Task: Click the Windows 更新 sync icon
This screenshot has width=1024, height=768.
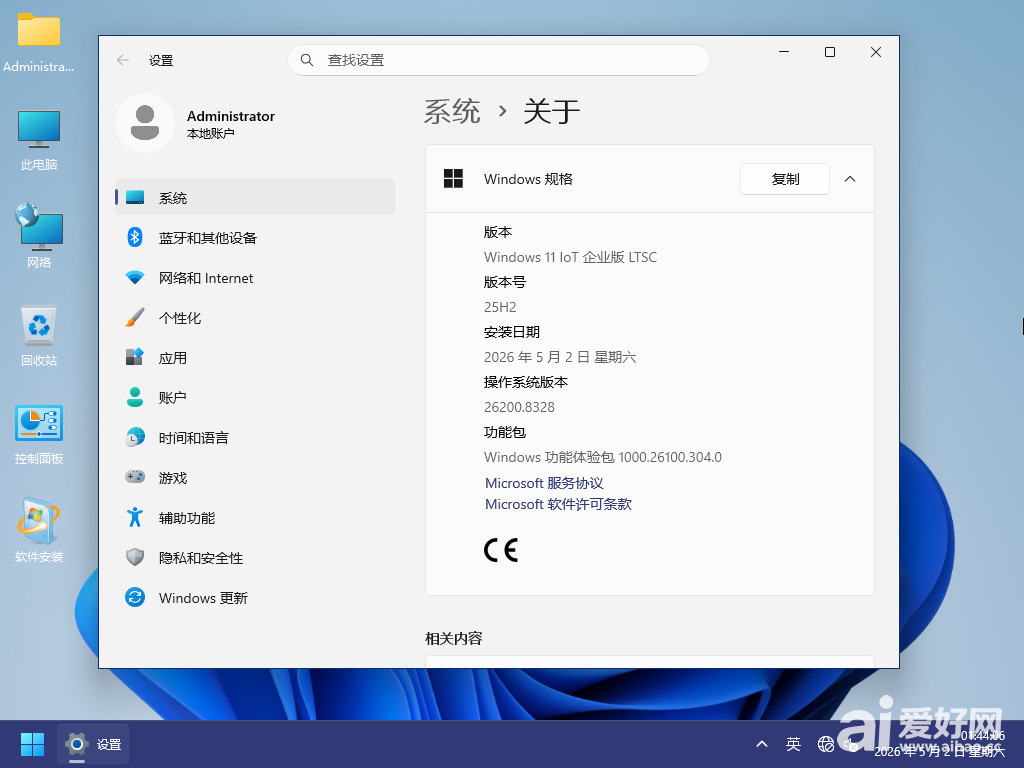Action: pyautogui.click(x=135, y=597)
